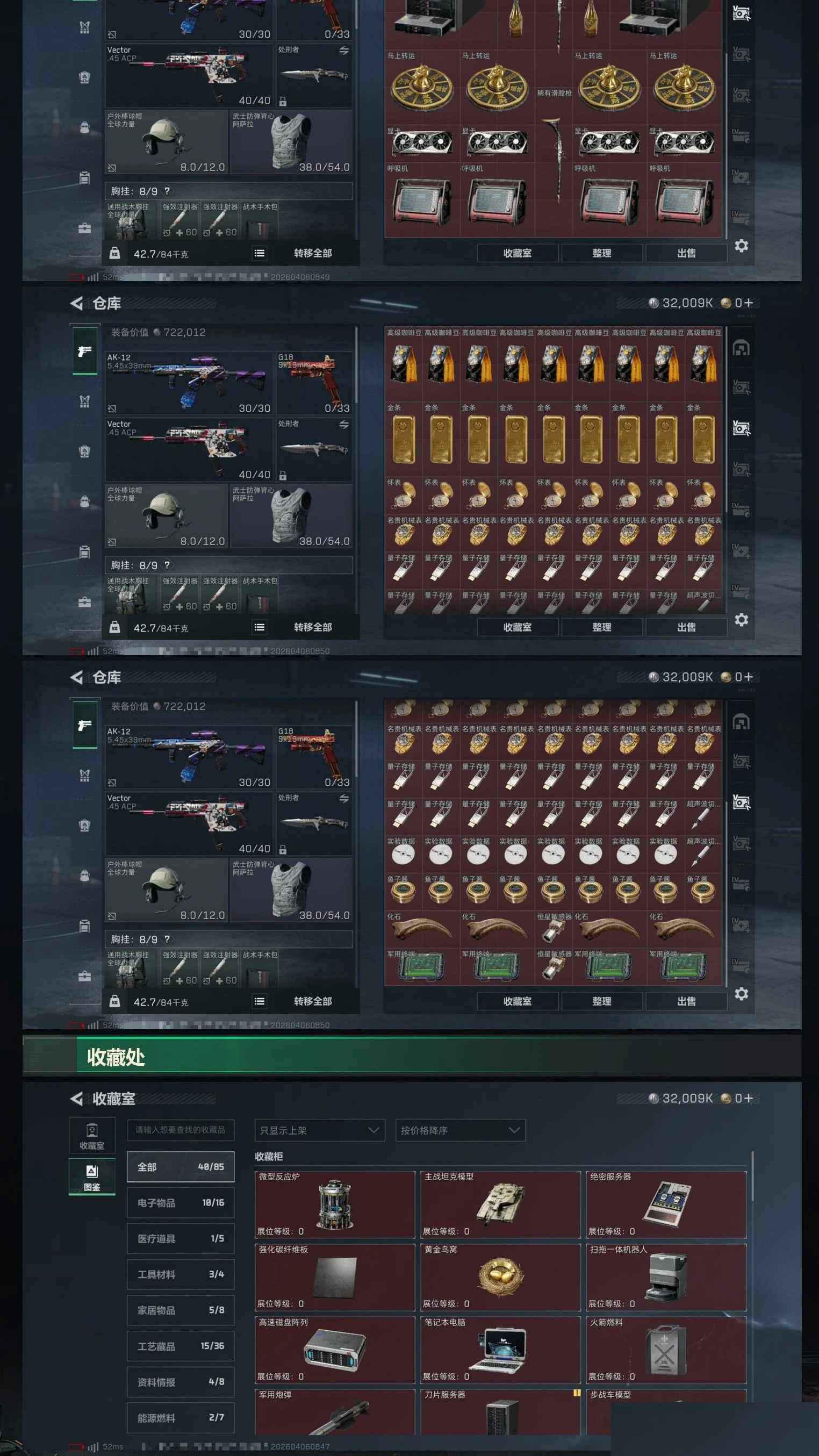Select the 电子物品 category tab
Viewport: 819px width, 1456px height.
181,1203
